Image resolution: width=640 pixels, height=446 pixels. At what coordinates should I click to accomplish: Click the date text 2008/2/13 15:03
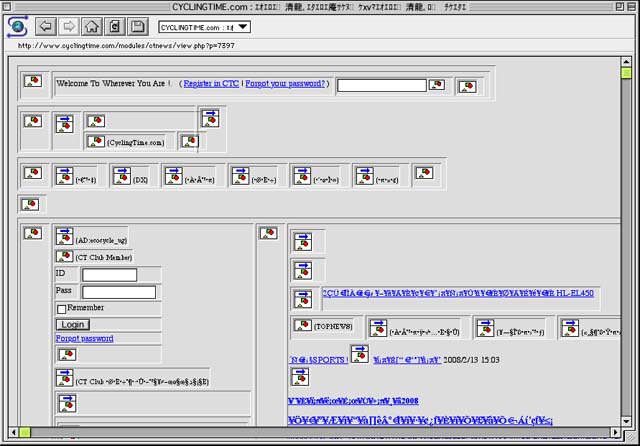(x=471, y=360)
